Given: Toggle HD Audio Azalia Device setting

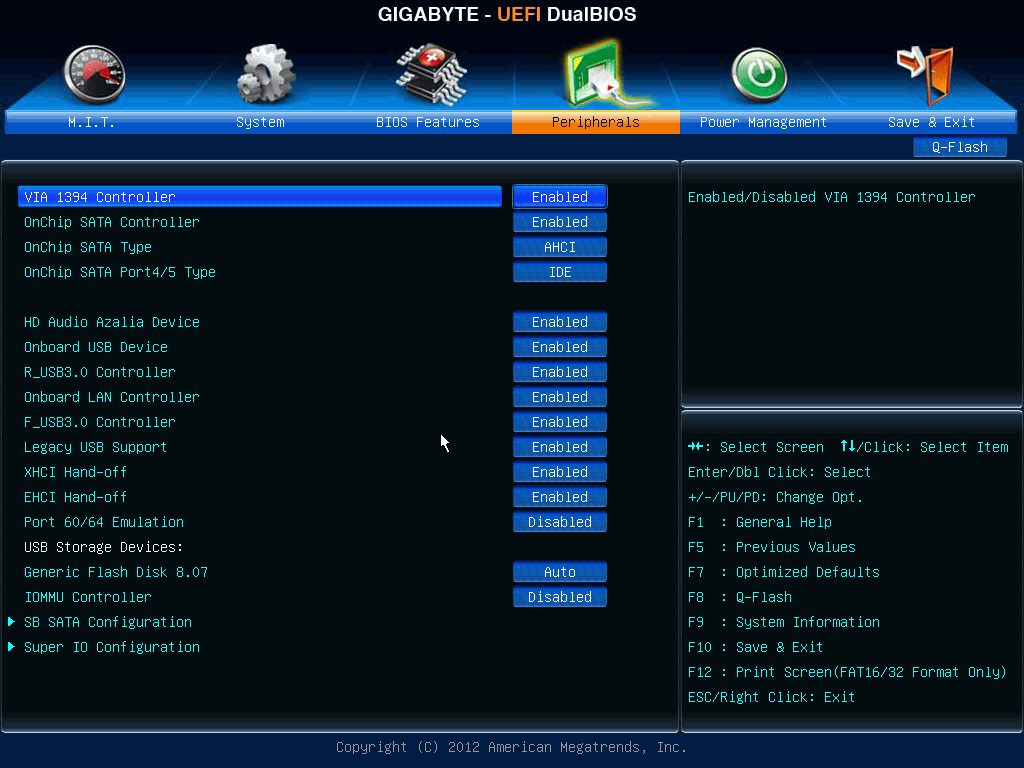Looking at the screenshot, I should pos(560,322).
